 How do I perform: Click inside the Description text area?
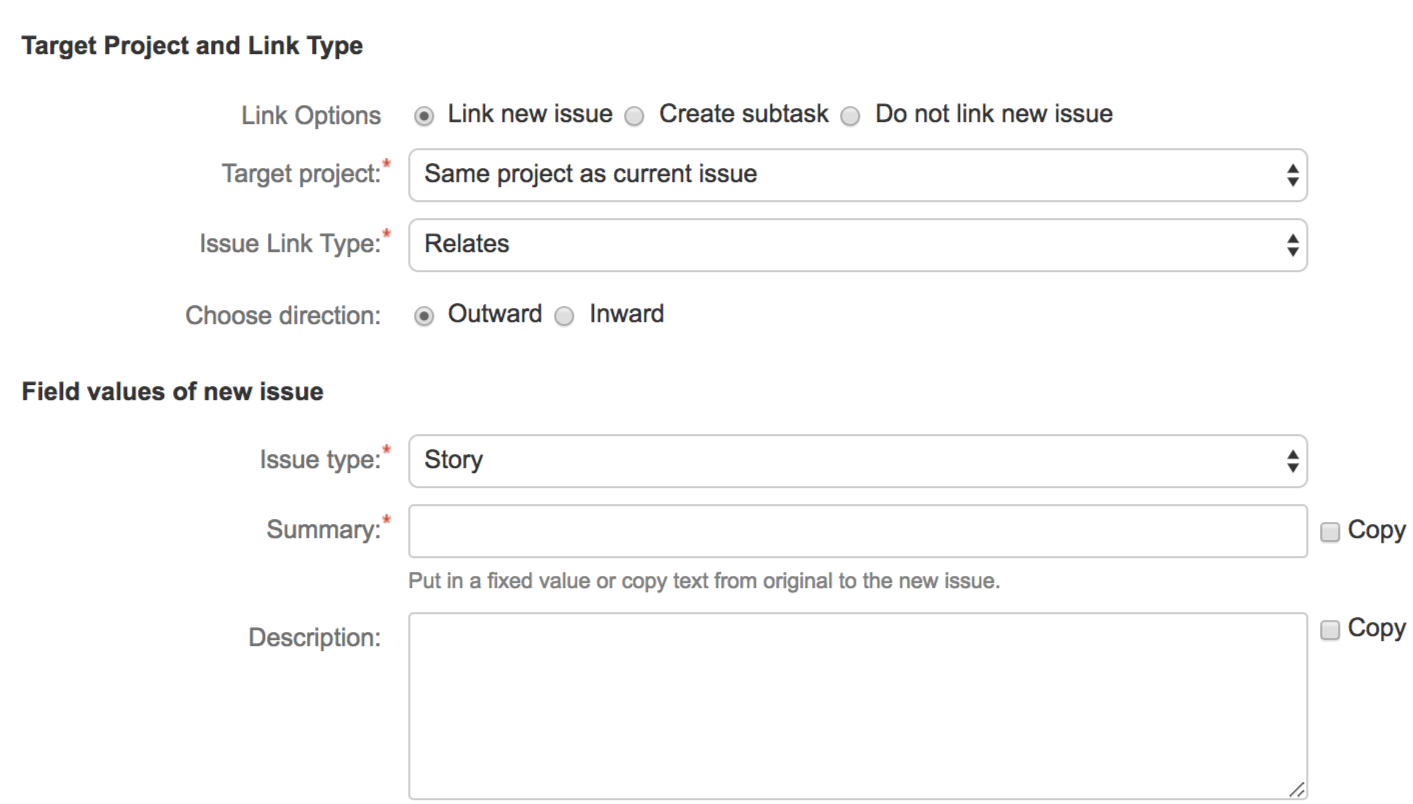857,706
